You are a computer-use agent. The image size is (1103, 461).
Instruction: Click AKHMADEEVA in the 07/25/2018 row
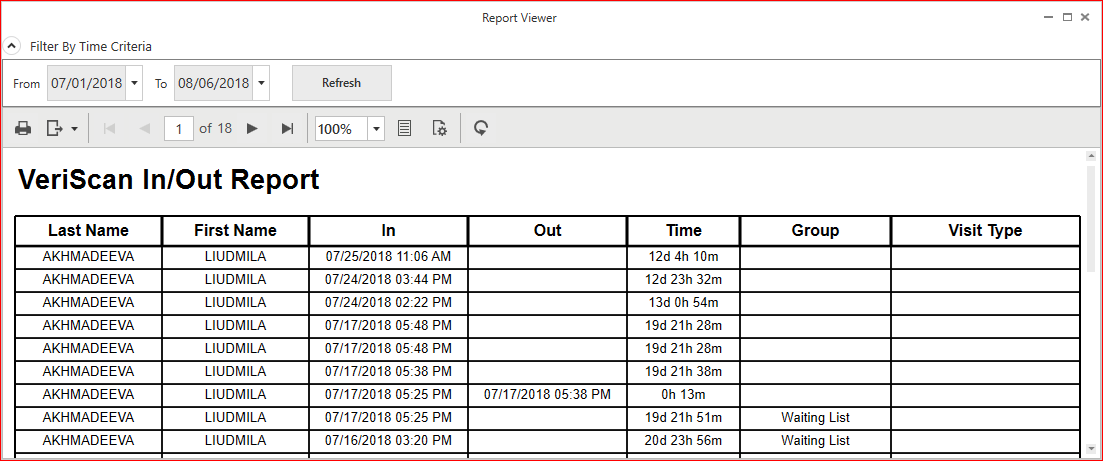[88, 257]
